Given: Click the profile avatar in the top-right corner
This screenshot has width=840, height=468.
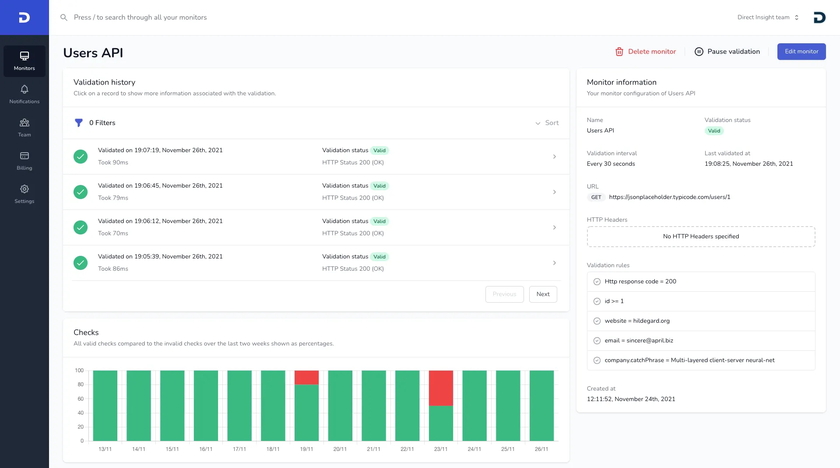Looking at the screenshot, I should pos(819,17).
